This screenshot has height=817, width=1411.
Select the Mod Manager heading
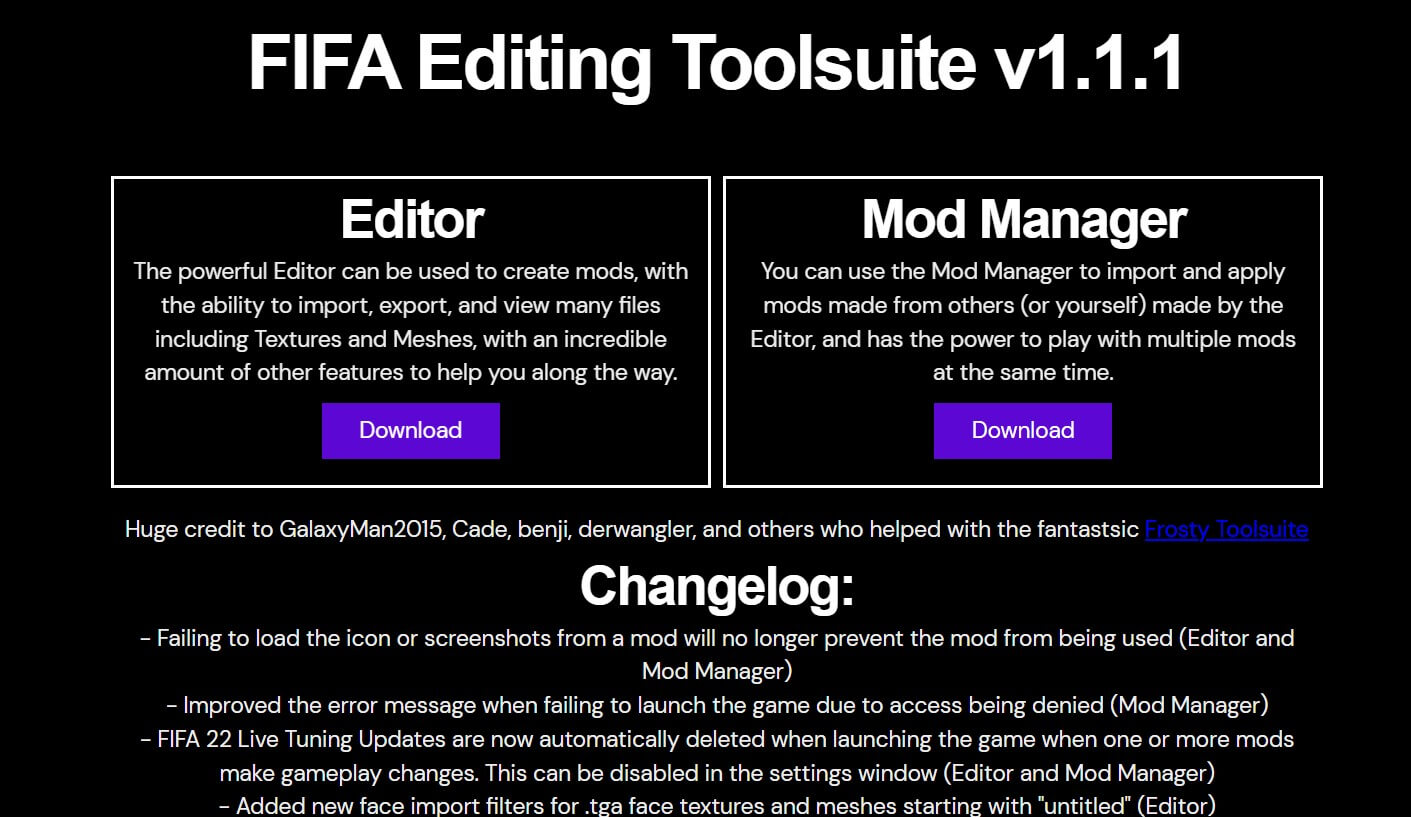click(1023, 219)
